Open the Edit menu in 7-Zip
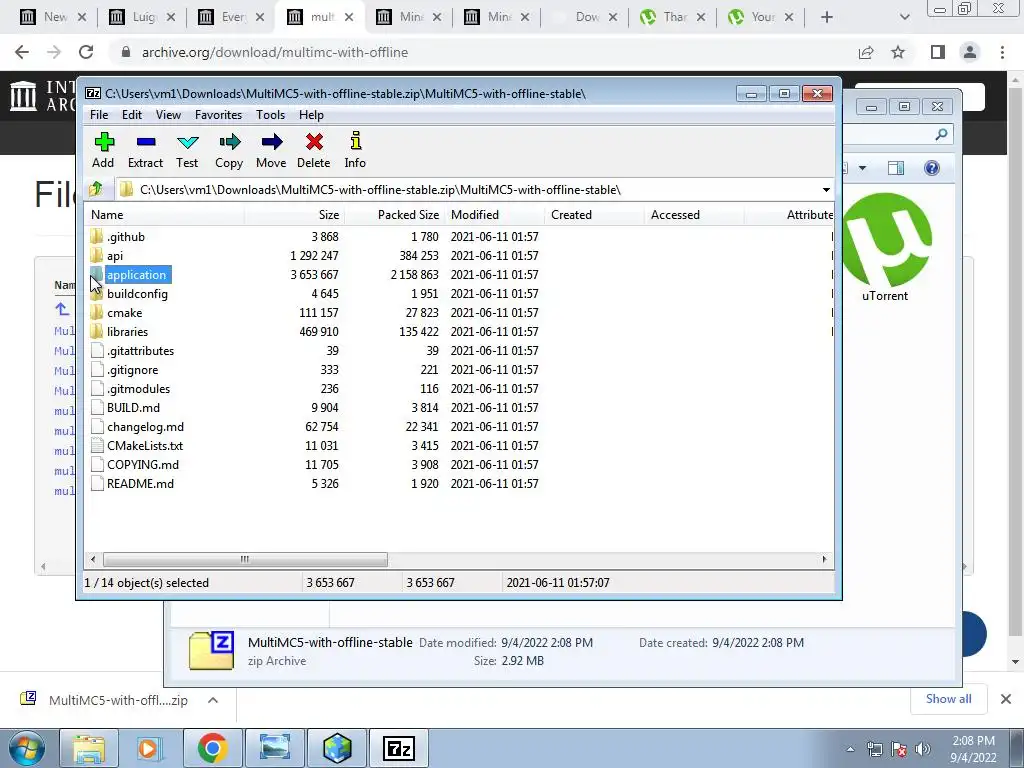 click(x=132, y=115)
